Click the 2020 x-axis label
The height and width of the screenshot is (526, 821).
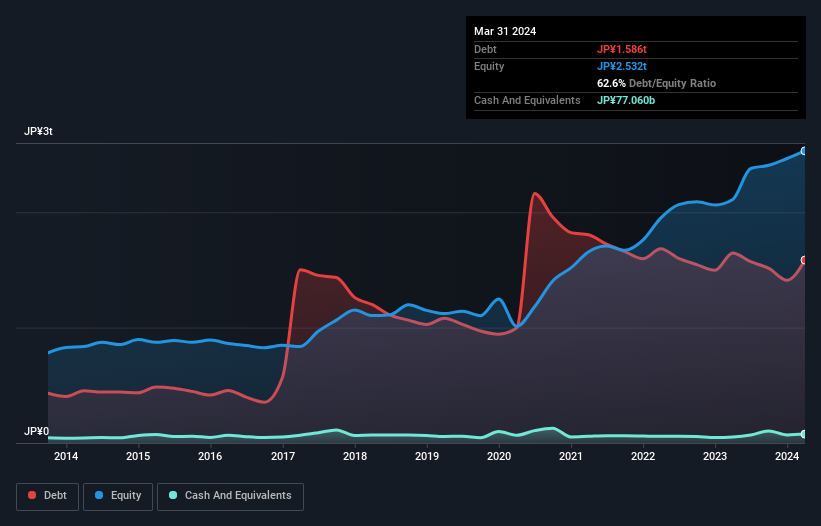pos(499,456)
